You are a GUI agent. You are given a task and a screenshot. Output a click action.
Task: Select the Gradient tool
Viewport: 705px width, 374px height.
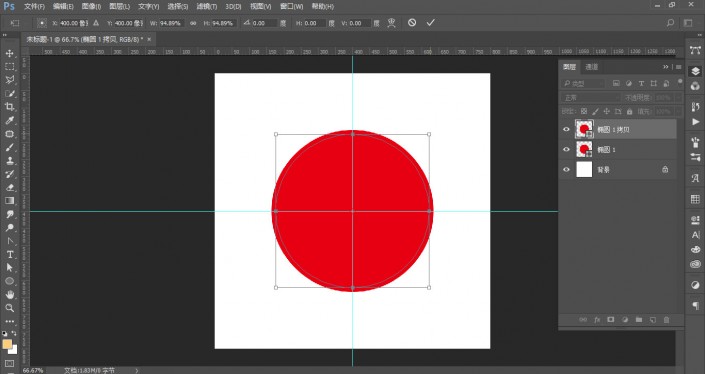[9, 201]
